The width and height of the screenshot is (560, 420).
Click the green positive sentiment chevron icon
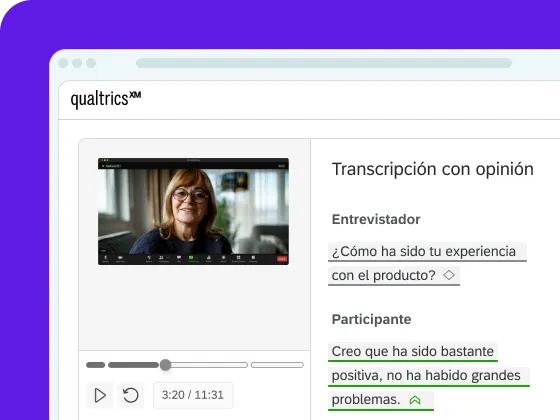(415, 400)
